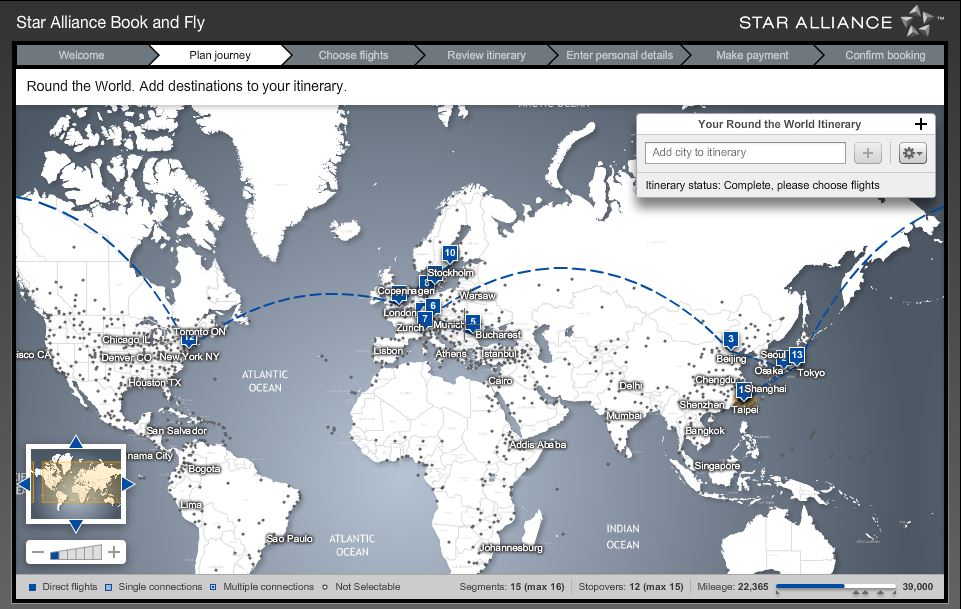Select stopover marker 10 at Stockholm
961x609 pixels.
pos(450,254)
